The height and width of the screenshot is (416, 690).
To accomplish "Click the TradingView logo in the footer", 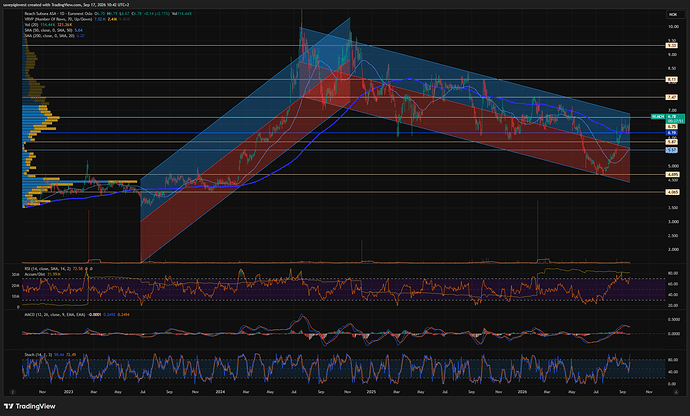I will coord(30,406).
